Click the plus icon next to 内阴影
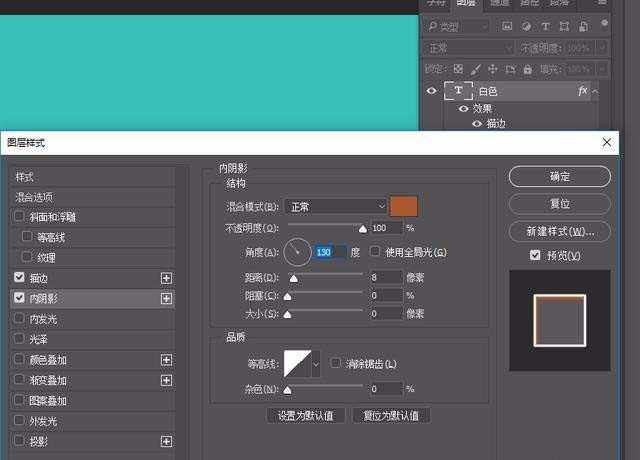This screenshot has width=640, height=460. point(167,298)
